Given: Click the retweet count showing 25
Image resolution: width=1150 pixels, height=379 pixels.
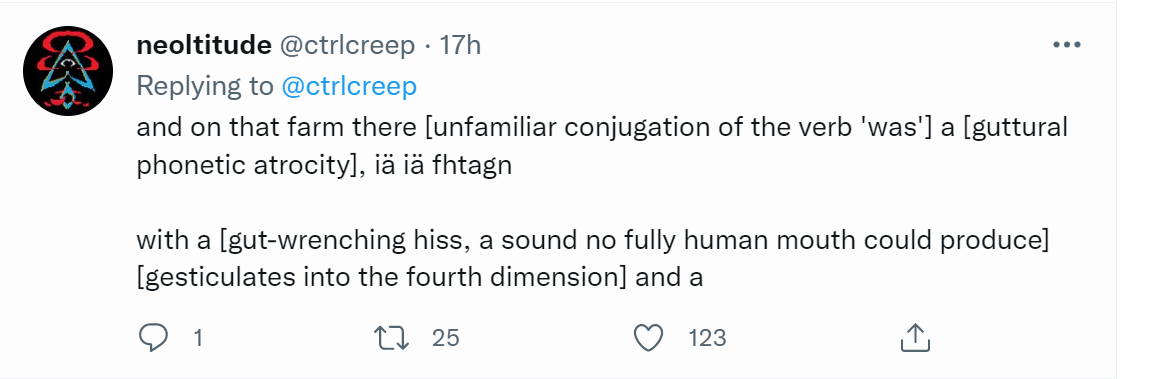Looking at the screenshot, I should pyautogui.click(x=445, y=338).
